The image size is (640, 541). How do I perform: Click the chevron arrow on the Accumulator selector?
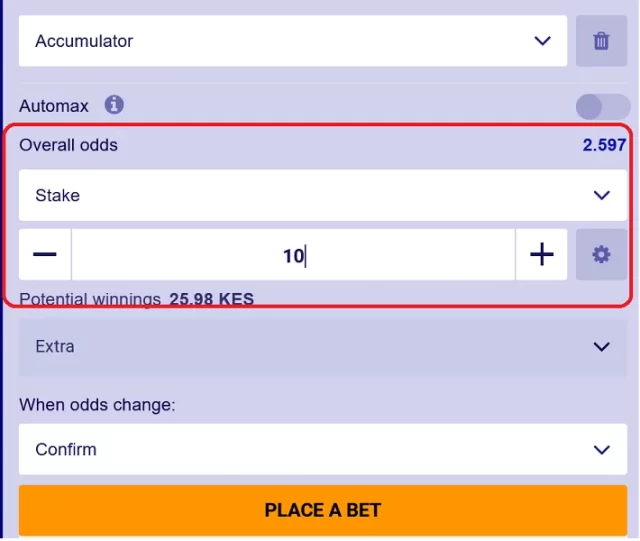[542, 41]
